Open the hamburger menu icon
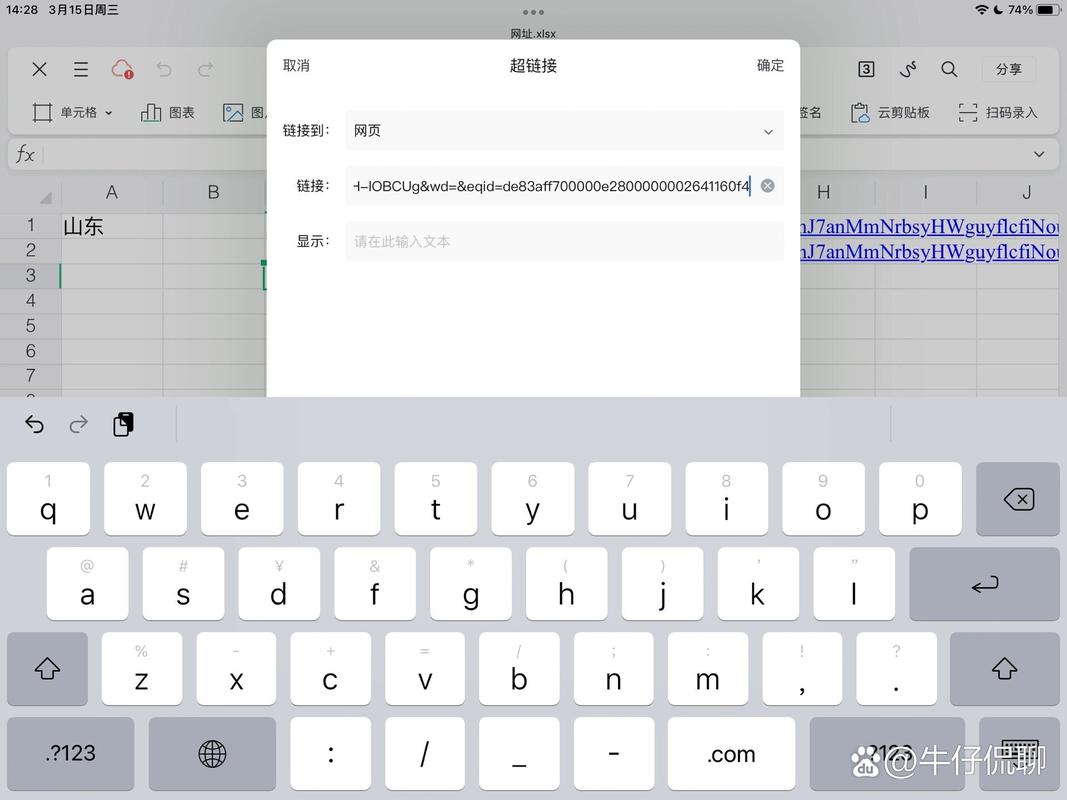Screen dimensions: 1067x800 [x=81, y=69]
